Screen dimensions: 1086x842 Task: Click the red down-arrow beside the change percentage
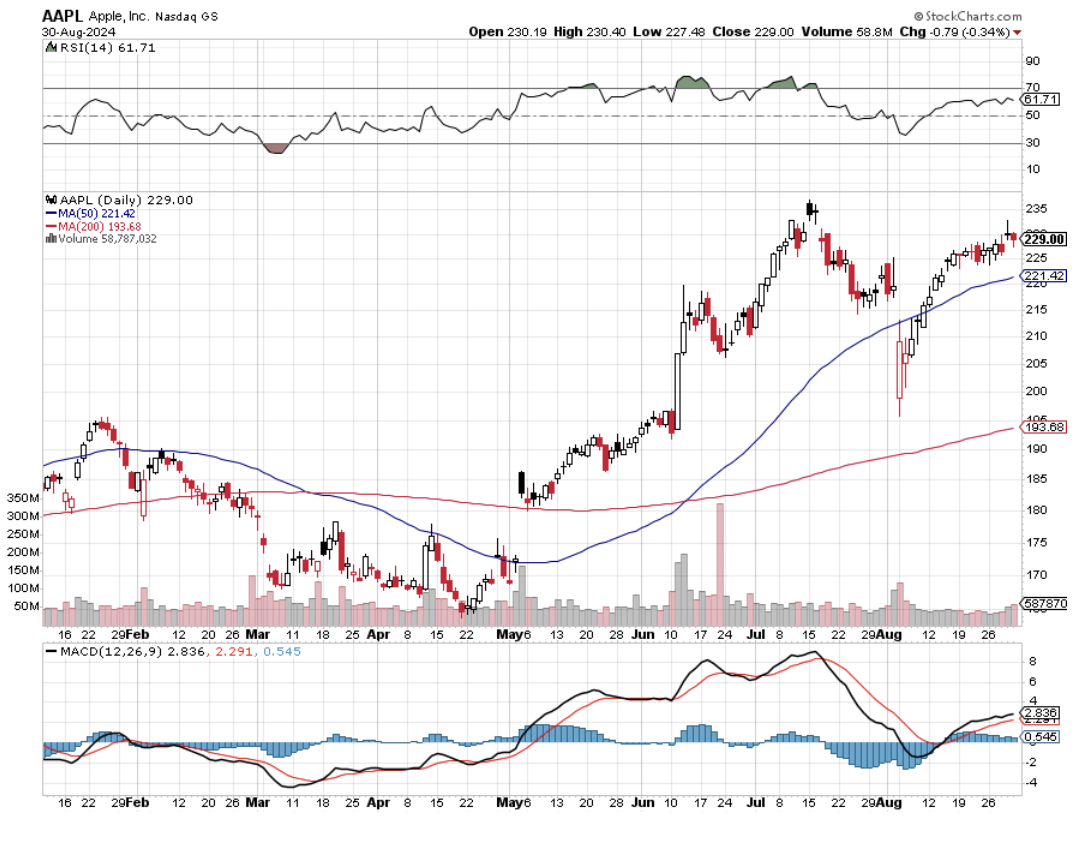point(1017,33)
